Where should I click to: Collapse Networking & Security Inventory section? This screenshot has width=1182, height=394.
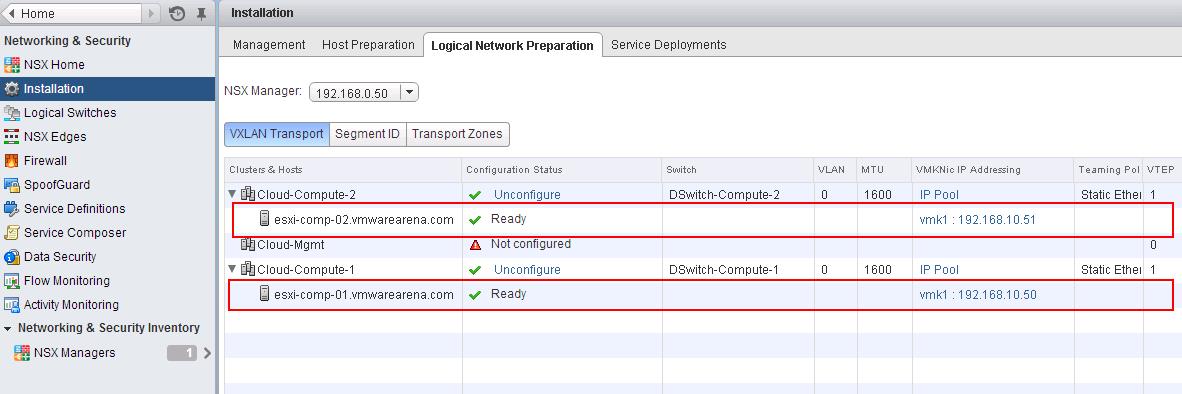click(x=8, y=328)
